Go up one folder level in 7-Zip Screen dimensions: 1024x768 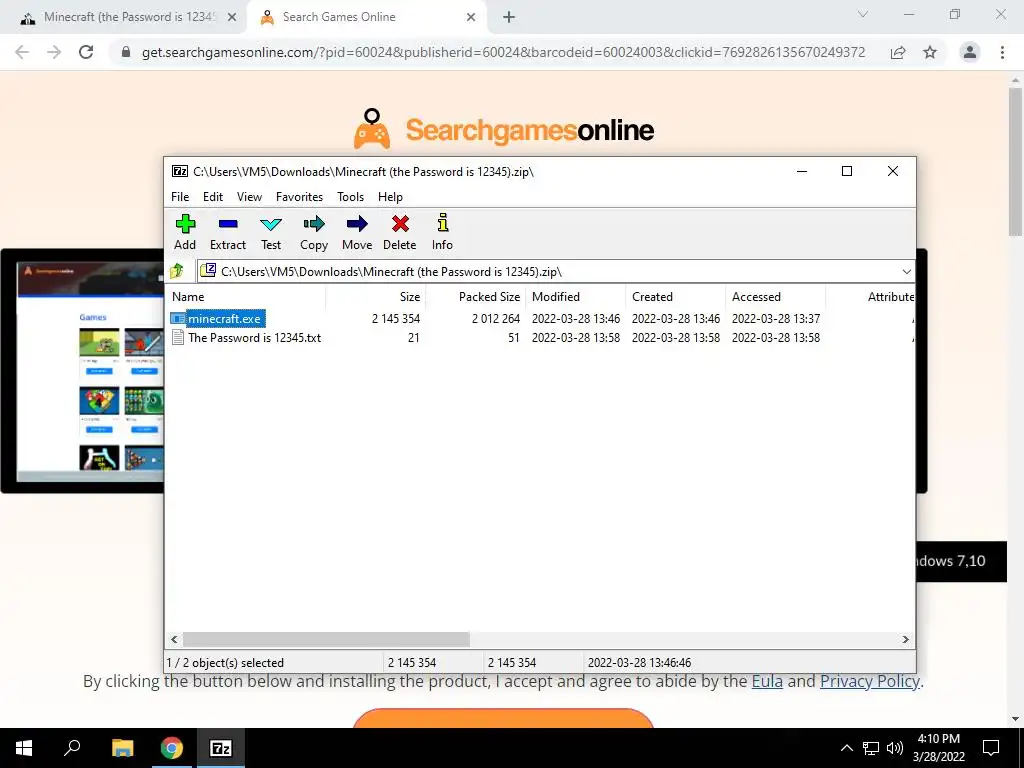[177, 271]
